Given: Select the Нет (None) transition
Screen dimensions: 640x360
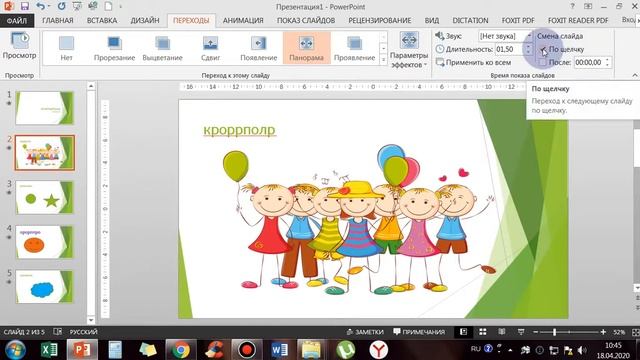Looking at the screenshot, I should click(x=66, y=48).
